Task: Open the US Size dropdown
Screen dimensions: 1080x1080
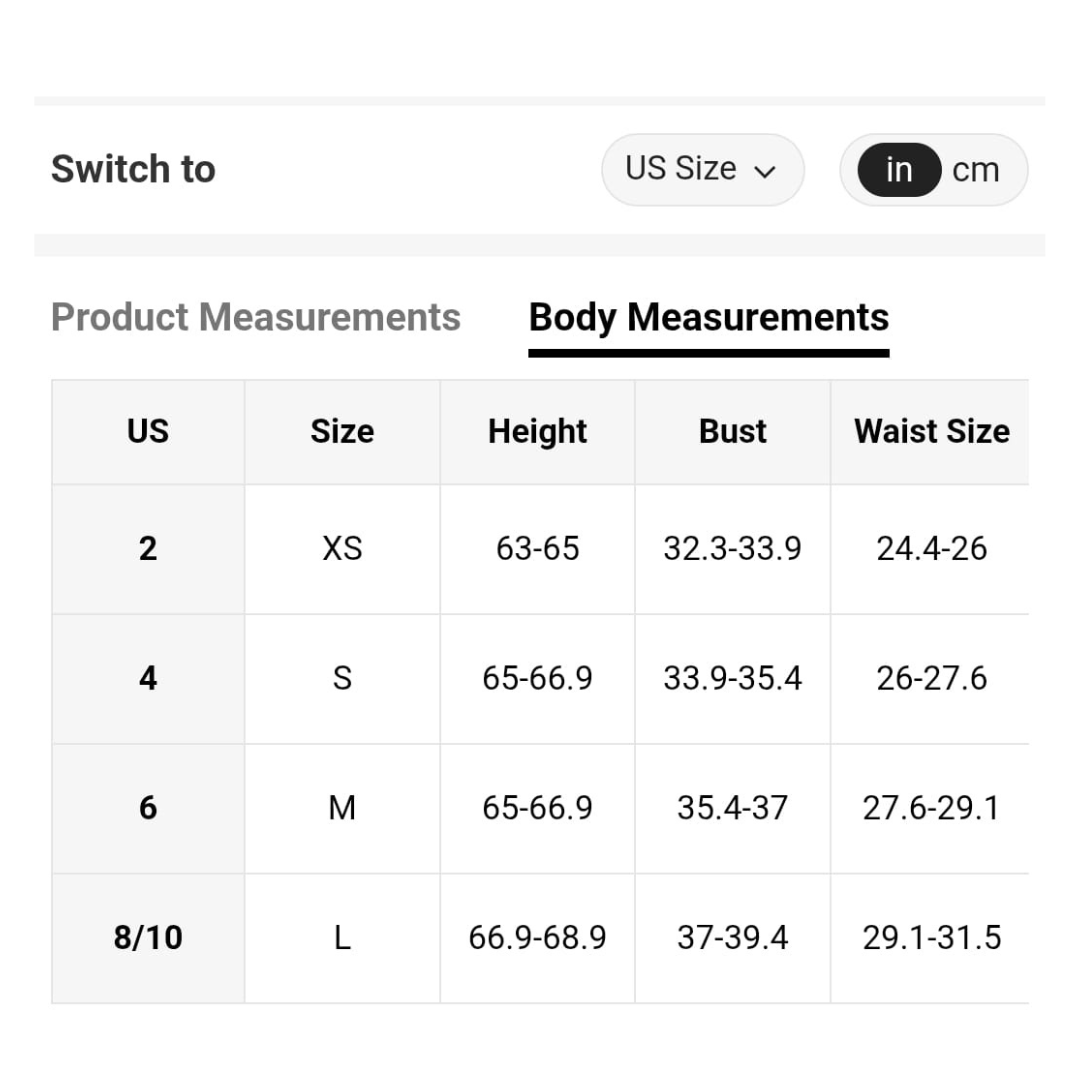Action: pos(701,169)
